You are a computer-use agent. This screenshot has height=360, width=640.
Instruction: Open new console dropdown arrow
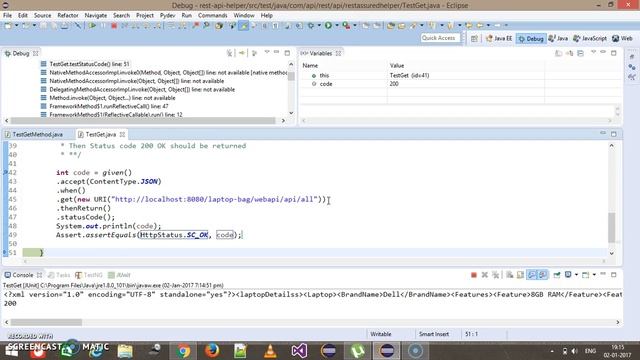tap(594, 275)
